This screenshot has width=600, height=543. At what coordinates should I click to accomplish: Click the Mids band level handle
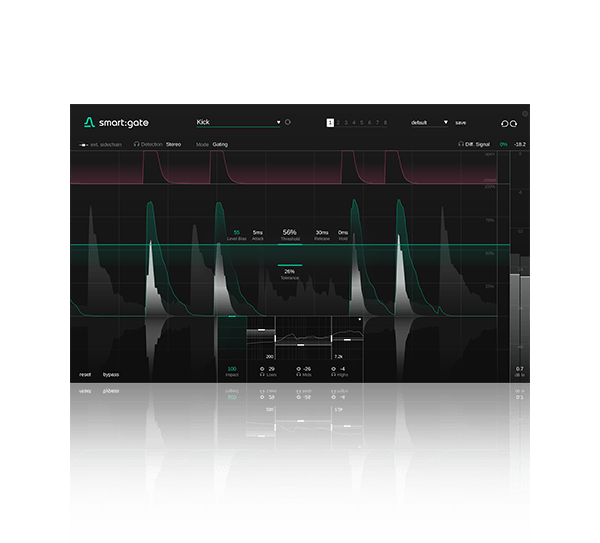pyautogui.click(x=300, y=345)
